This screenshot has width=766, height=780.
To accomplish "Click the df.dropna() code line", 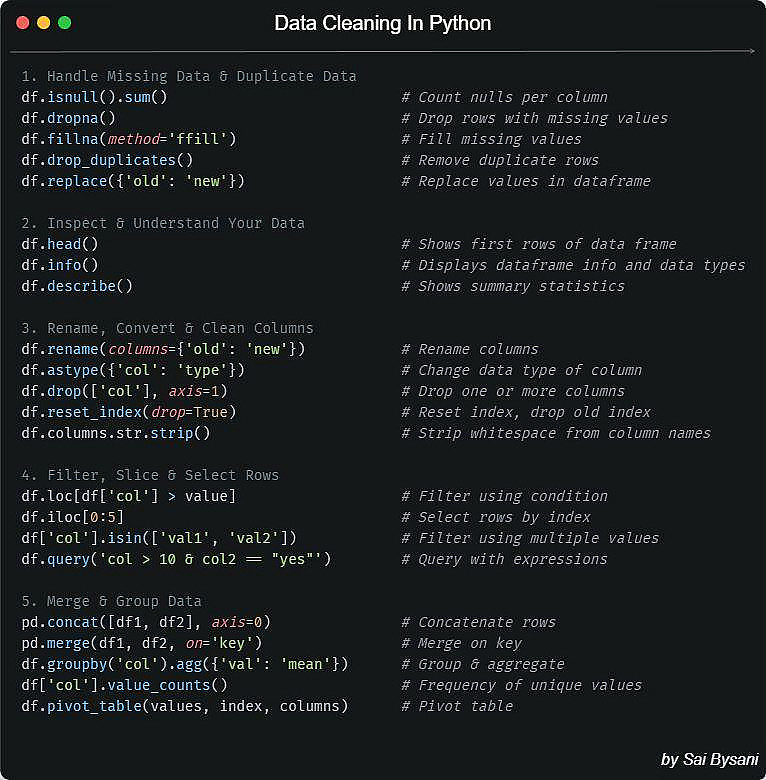I will click(68, 118).
